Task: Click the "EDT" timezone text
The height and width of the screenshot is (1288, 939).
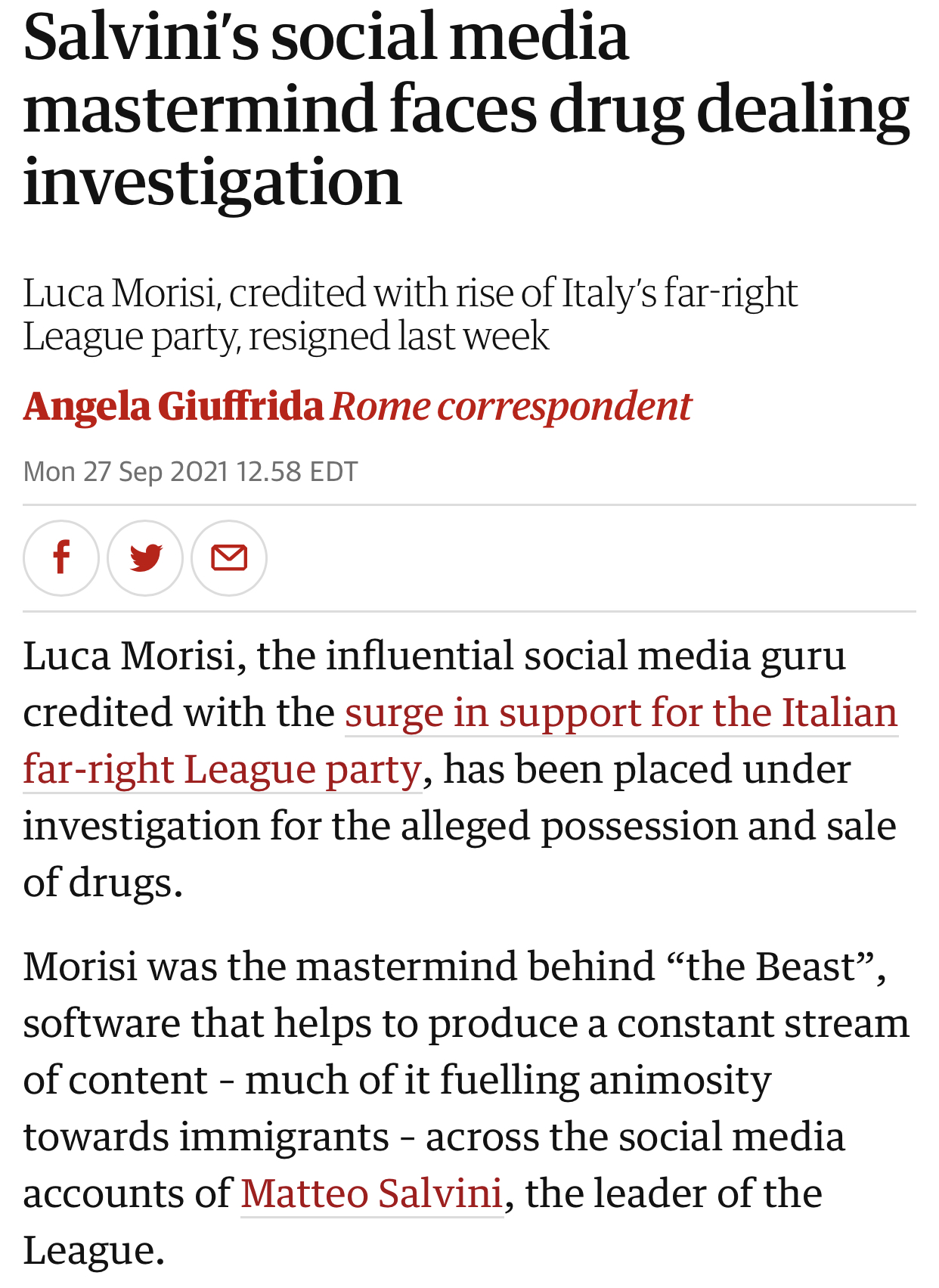Action: tap(333, 472)
